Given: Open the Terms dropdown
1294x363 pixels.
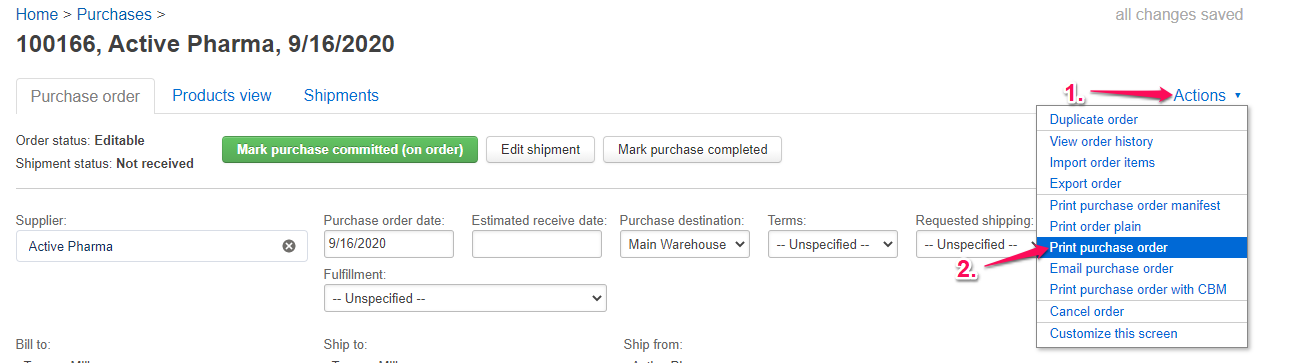Looking at the screenshot, I should coord(833,244).
